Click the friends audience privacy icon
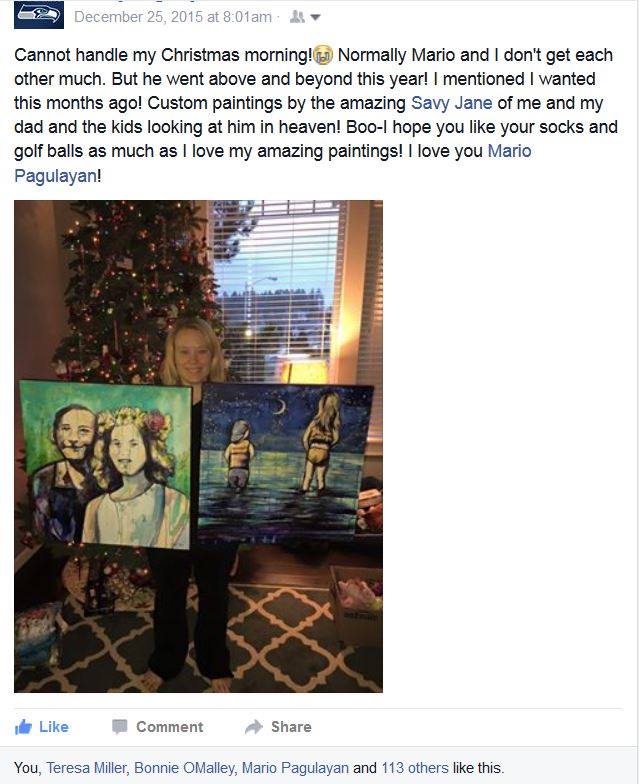 point(297,17)
